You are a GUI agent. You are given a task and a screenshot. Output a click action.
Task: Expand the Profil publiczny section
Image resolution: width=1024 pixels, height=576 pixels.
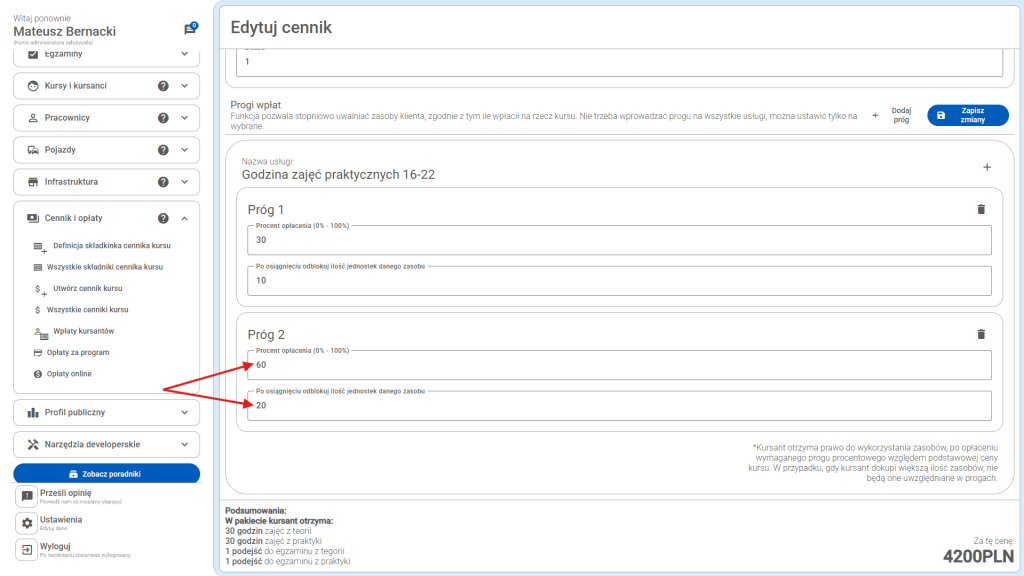184,412
